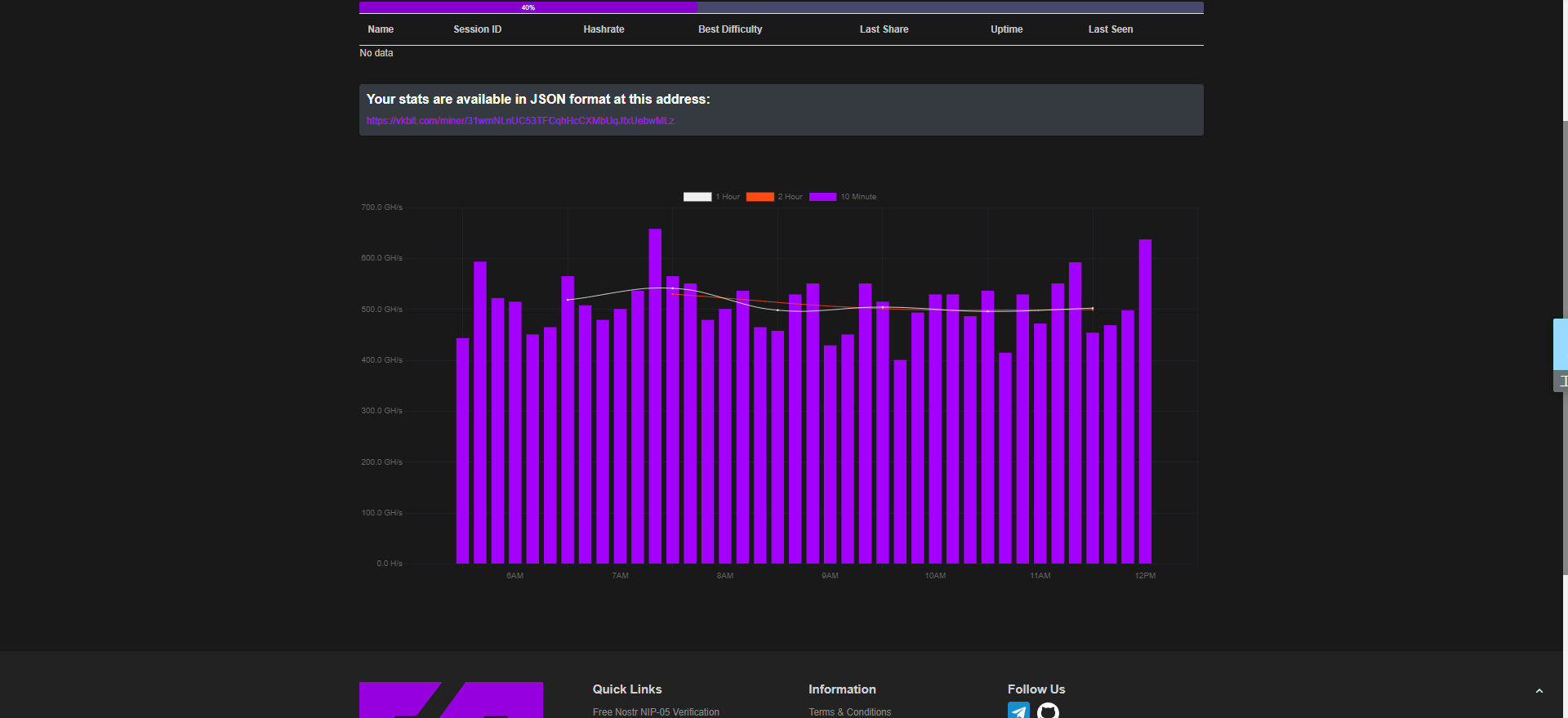
Task: Click the scroll-to-top chevron arrow
Action: click(1539, 691)
